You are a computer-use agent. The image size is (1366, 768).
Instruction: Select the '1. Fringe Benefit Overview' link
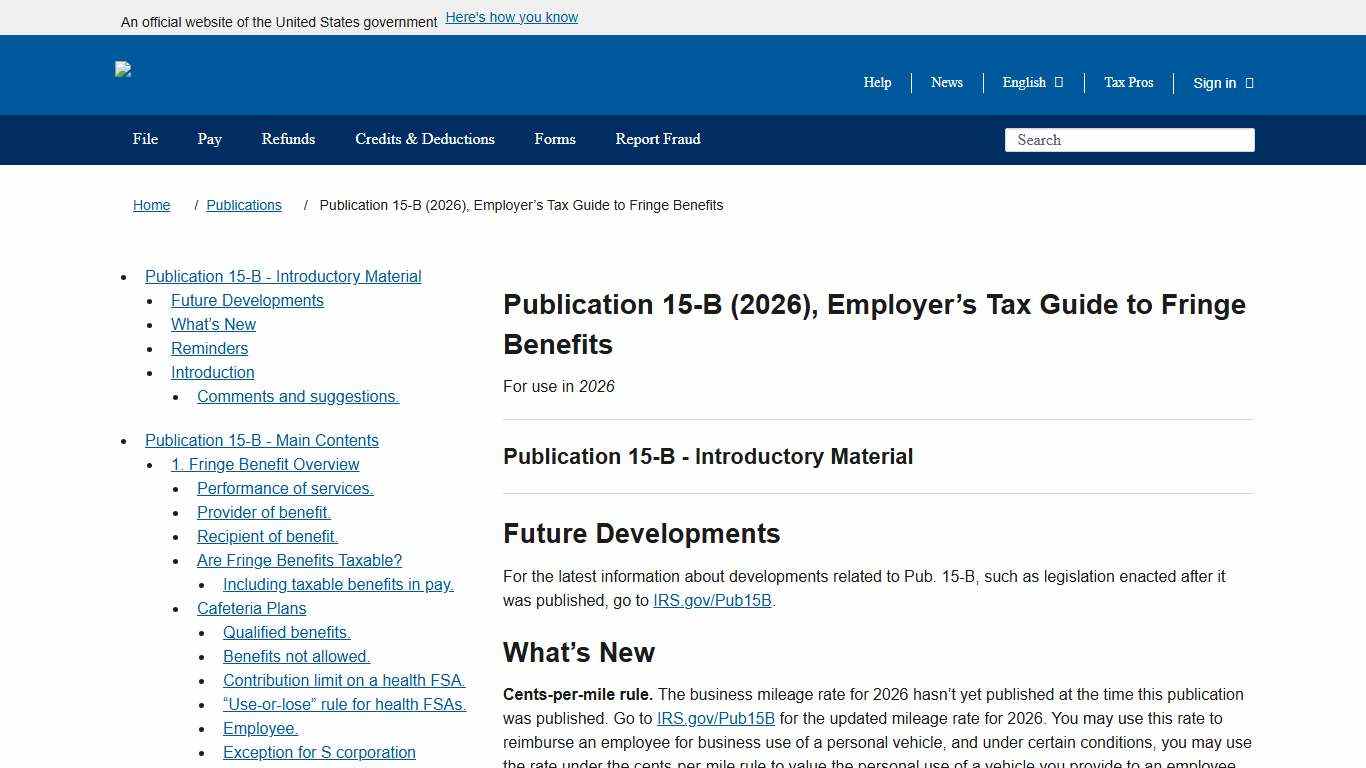click(x=265, y=464)
